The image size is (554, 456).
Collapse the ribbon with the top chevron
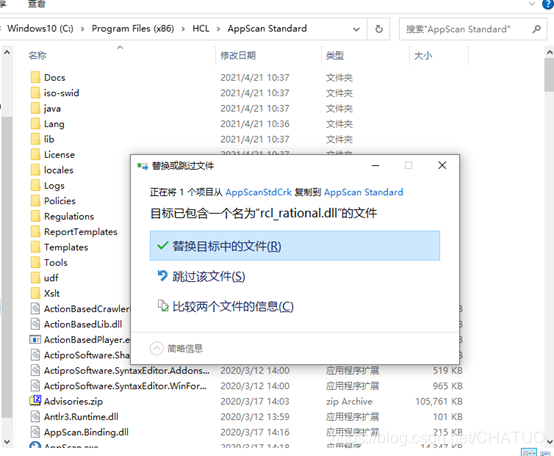532,4
